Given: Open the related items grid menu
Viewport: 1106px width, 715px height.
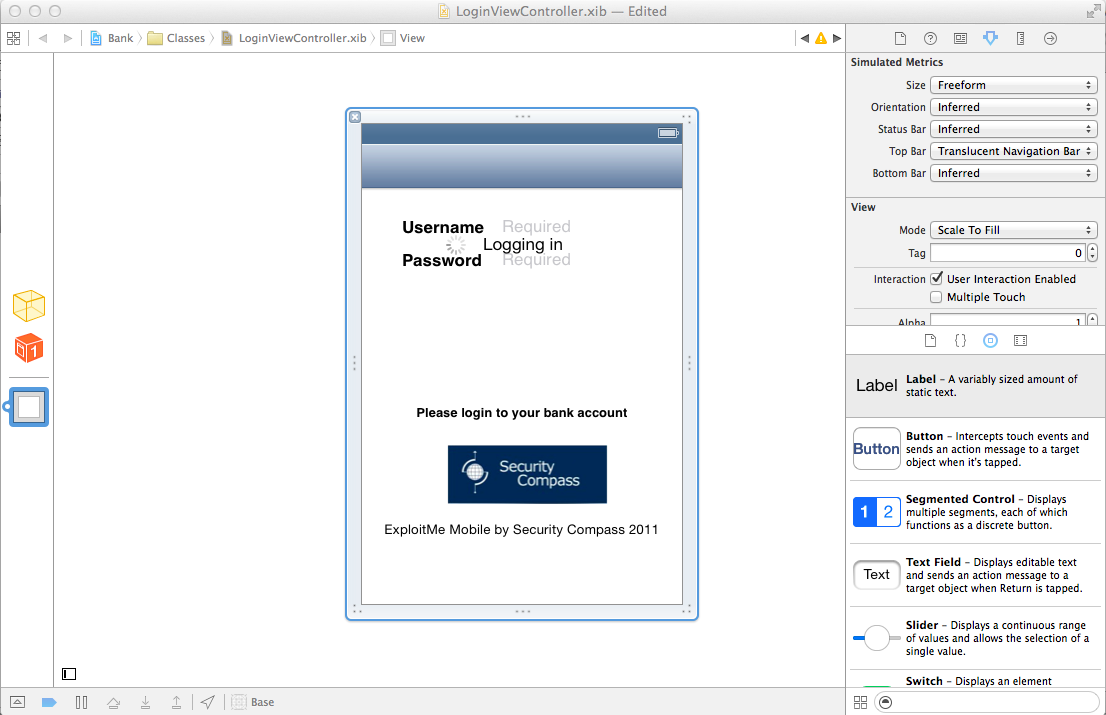Looking at the screenshot, I should tap(13, 38).
